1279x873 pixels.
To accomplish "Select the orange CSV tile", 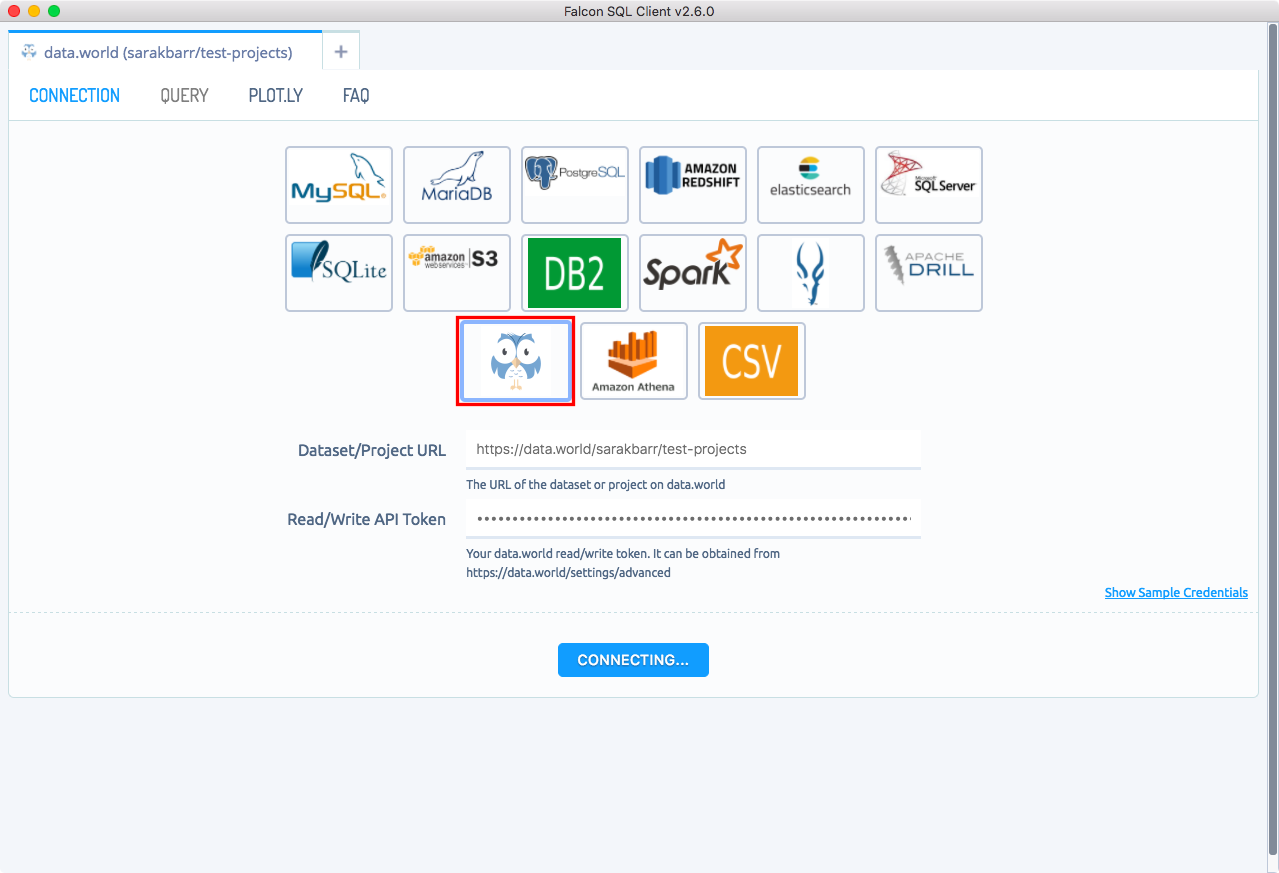I will [752, 361].
